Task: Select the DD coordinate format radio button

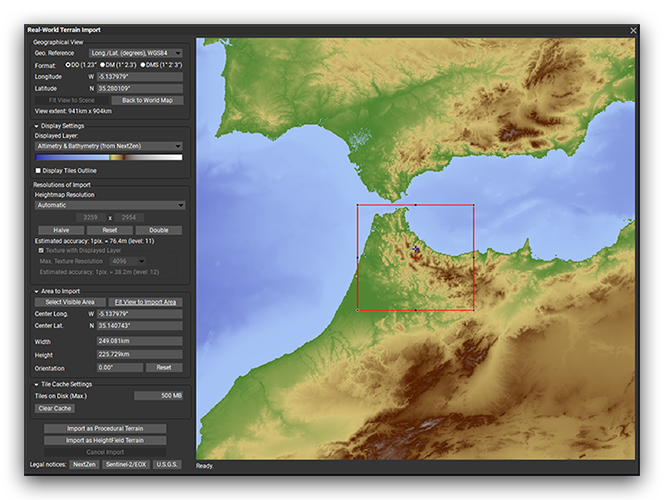Action: point(68,65)
